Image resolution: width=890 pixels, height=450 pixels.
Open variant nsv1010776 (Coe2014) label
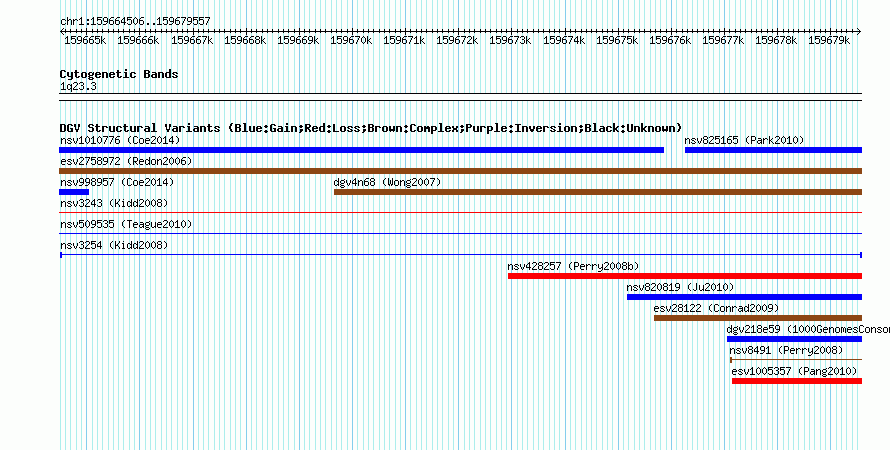pos(120,140)
